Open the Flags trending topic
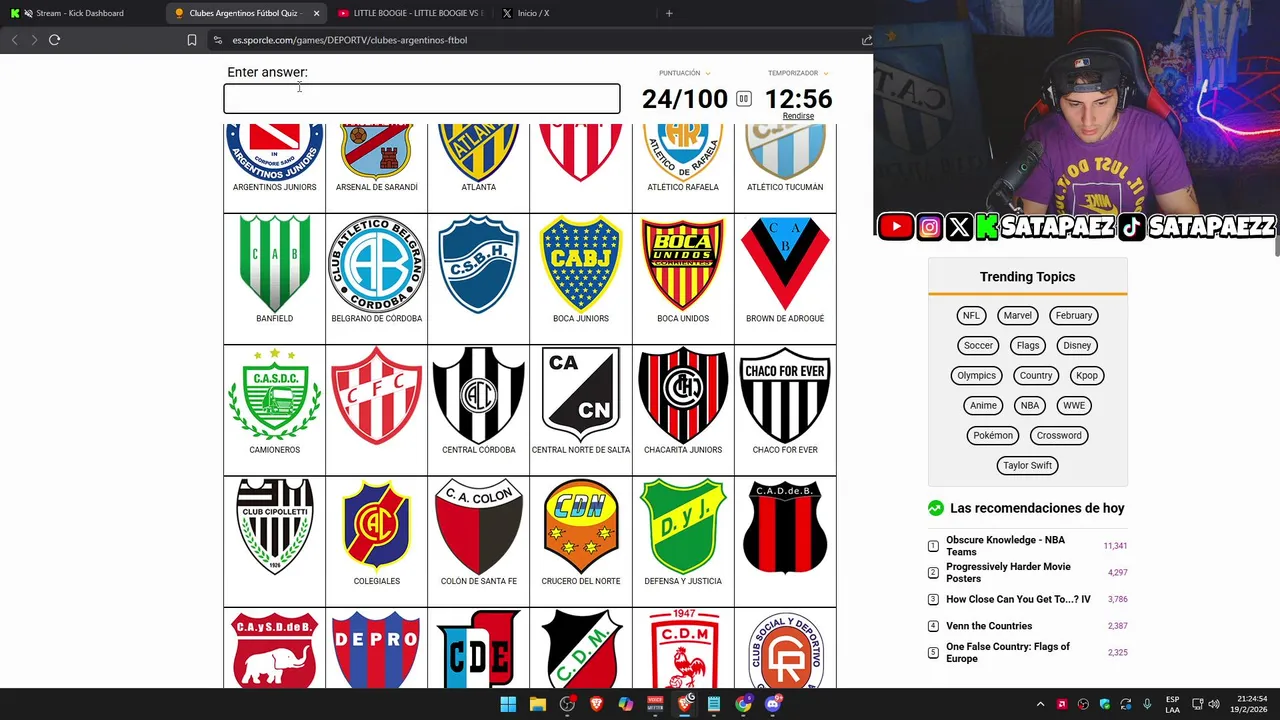This screenshot has height=720, width=1280. coord(1028,345)
